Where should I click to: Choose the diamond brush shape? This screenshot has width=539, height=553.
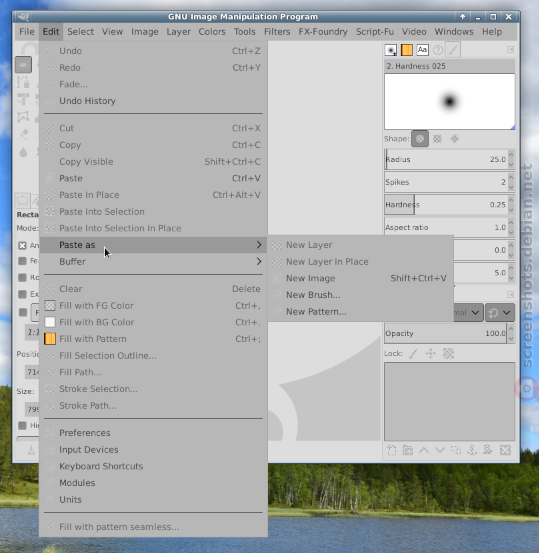(454, 139)
